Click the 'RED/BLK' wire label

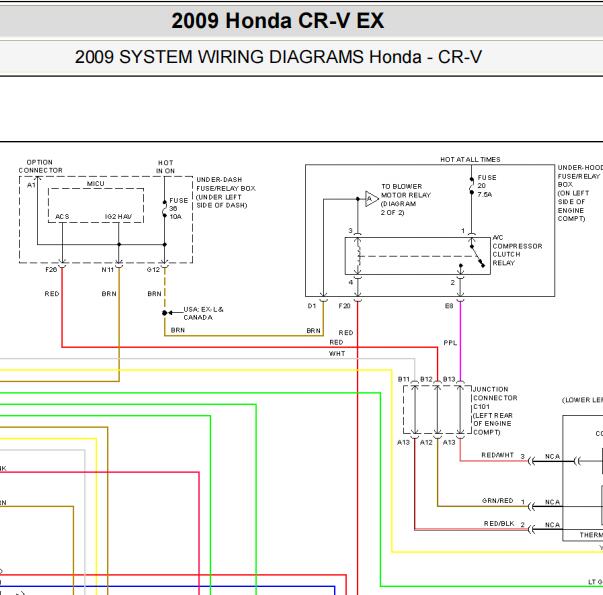[499, 523]
